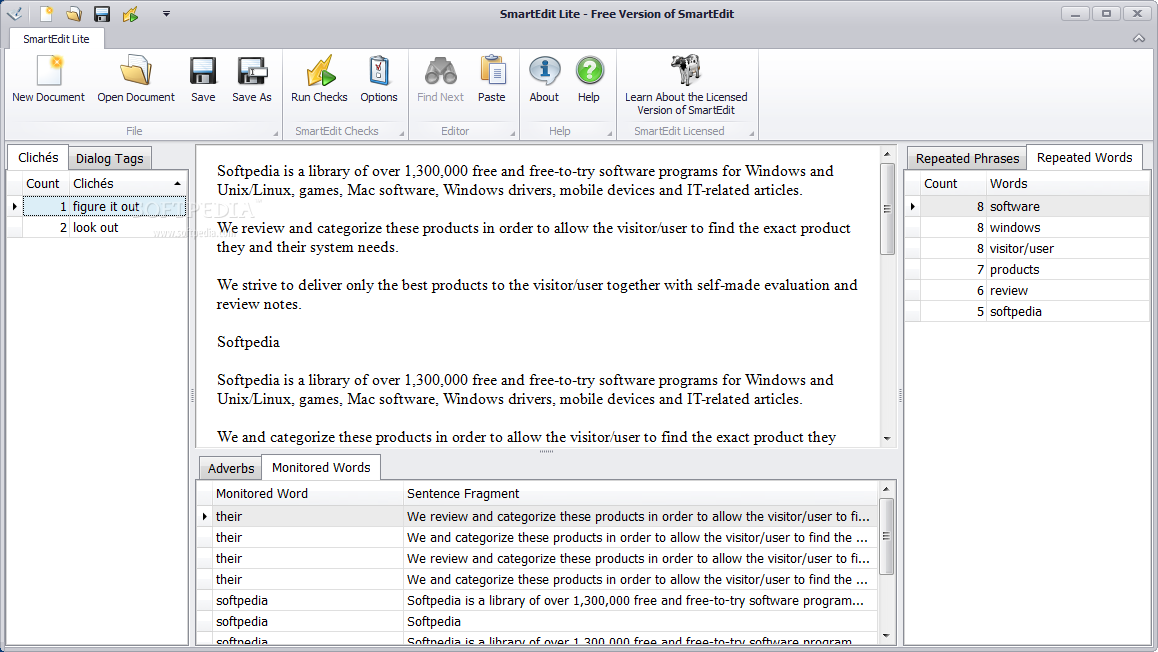This screenshot has width=1158, height=652.
Task: Select the Repeated Words tab
Action: click(x=1084, y=157)
